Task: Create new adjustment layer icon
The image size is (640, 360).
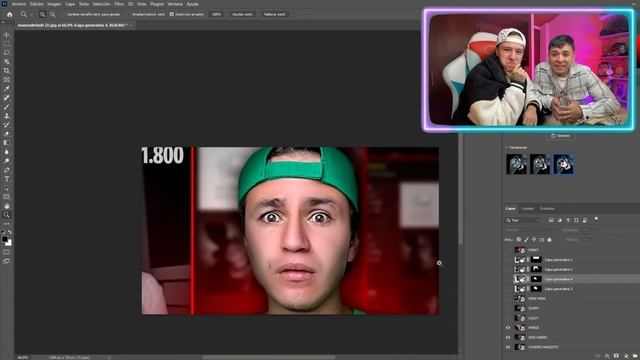Action: click(626, 356)
